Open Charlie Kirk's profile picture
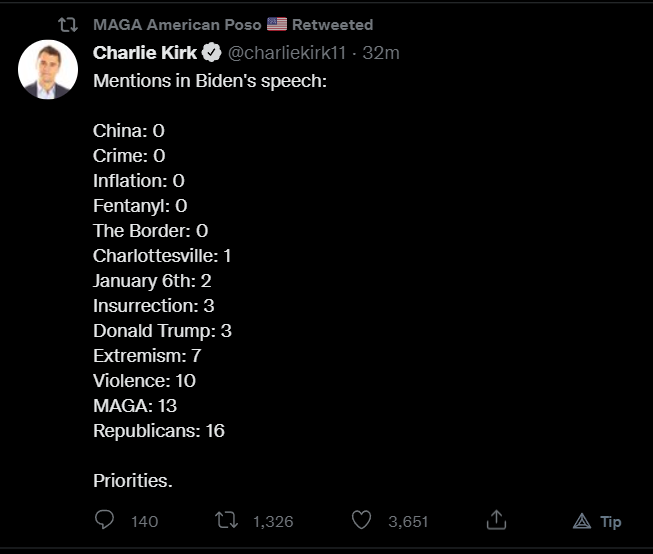 (x=48, y=71)
